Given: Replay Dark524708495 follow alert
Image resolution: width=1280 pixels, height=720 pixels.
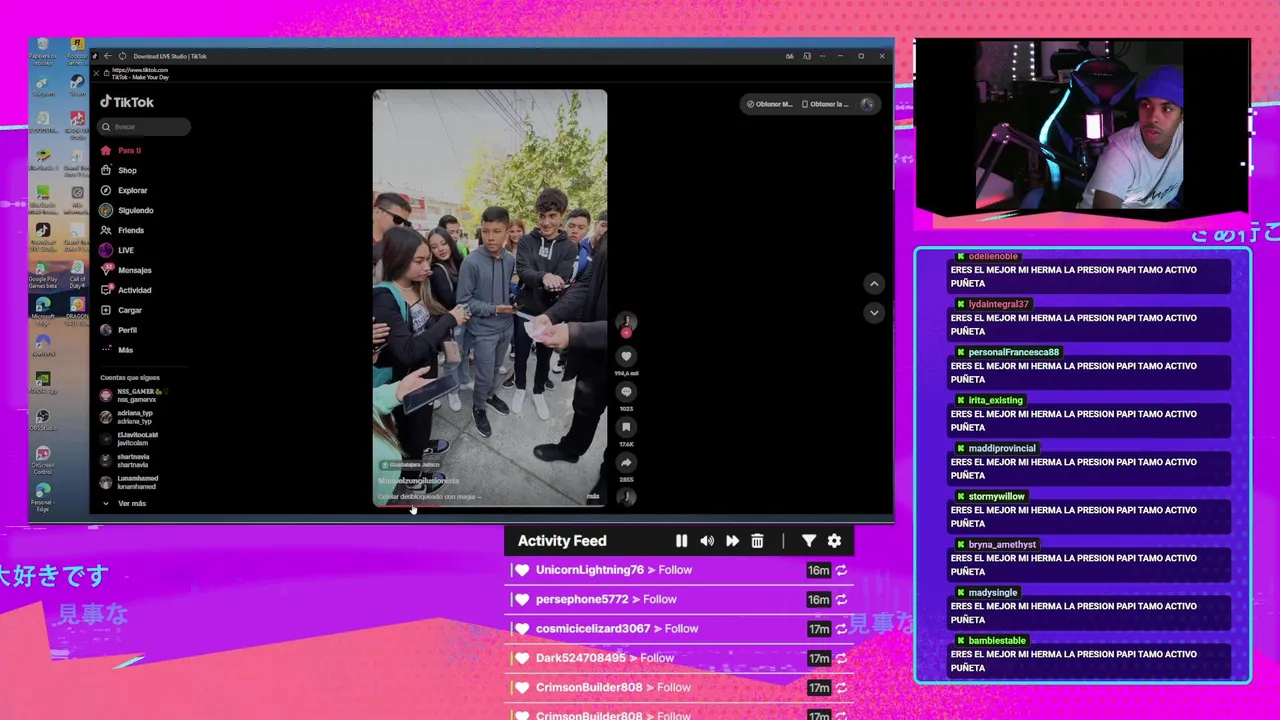Looking at the screenshot, I should click(x=841, y=658).
